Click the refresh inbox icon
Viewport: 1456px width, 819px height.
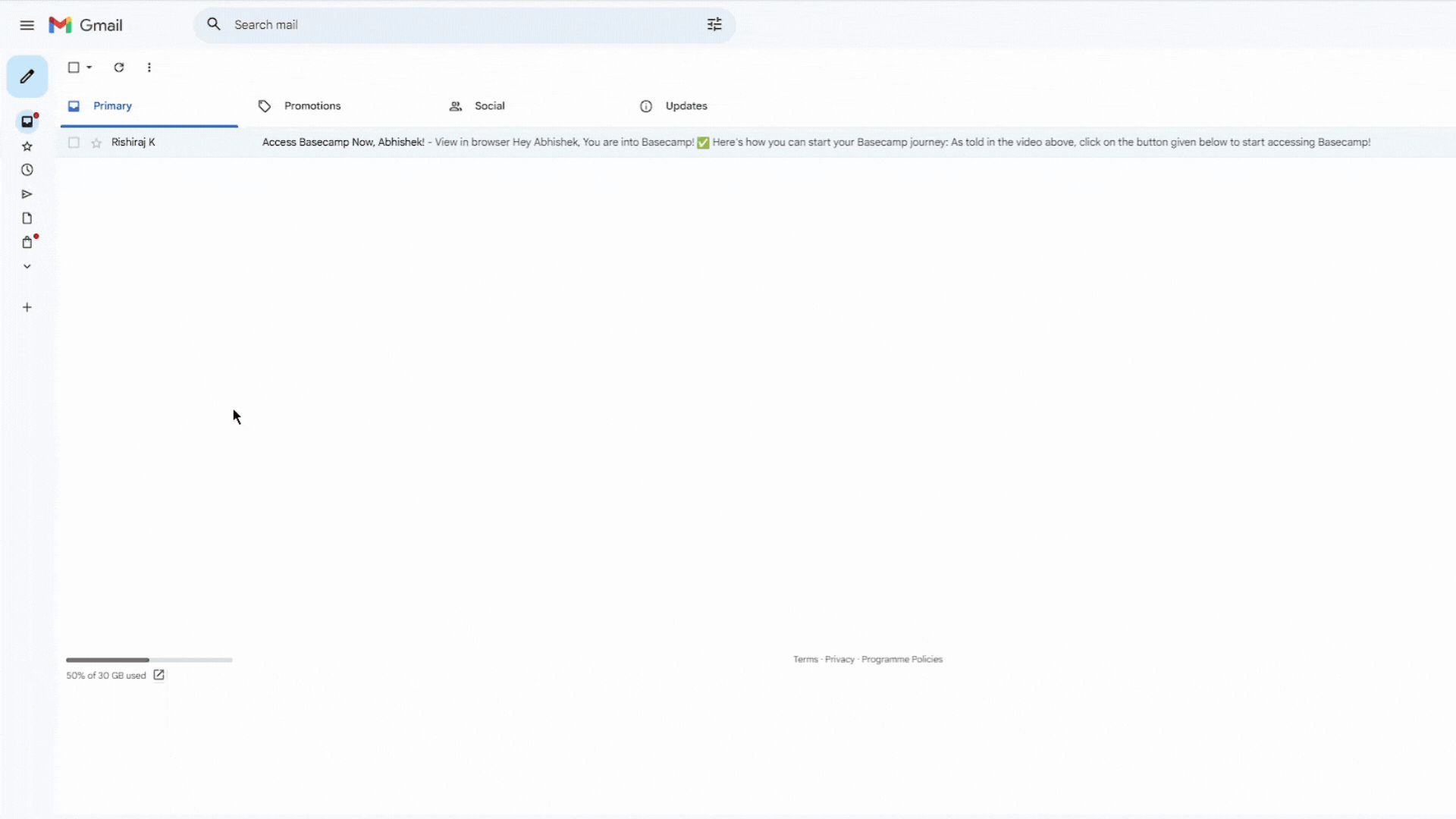click(x=119, y=67)
